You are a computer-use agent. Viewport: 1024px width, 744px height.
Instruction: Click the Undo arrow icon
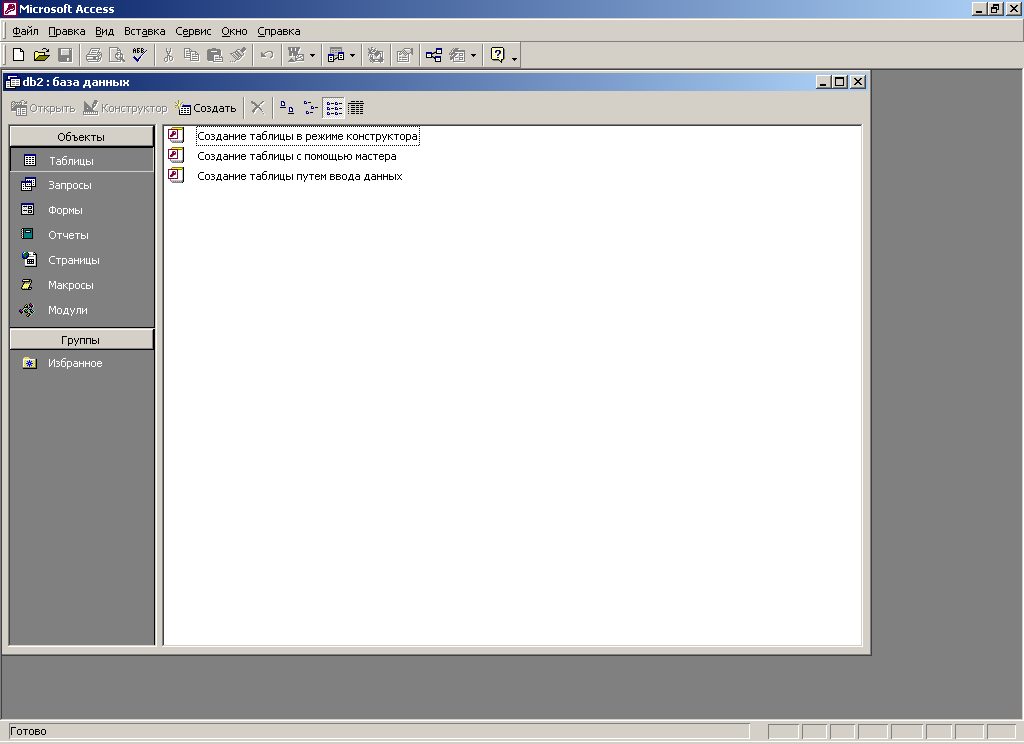(x=266, y=56)
